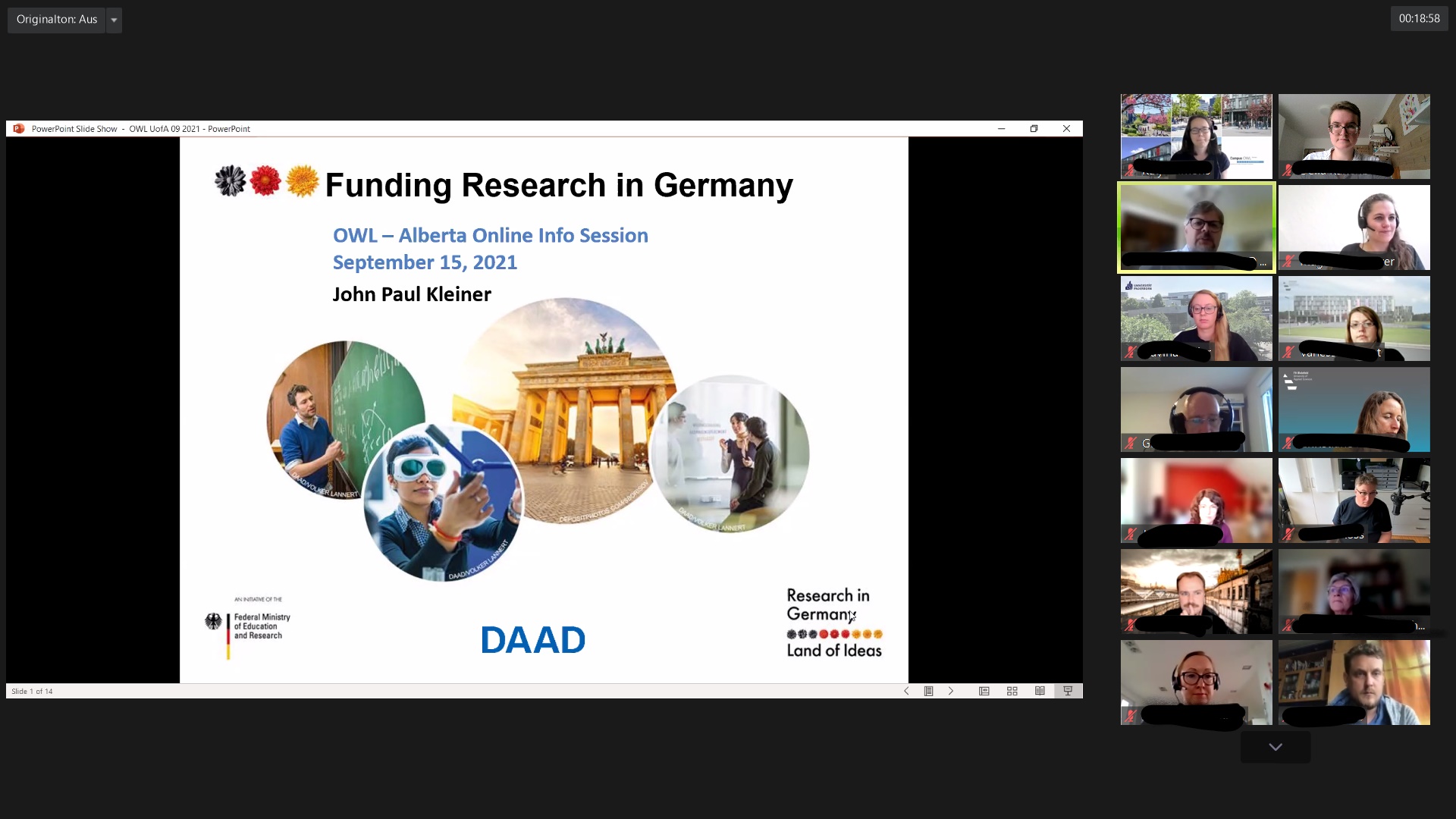This screenshot has height=819, width=1456.
Task: Click the circular photo of student wearing goggles
Action: pos(443,502)
